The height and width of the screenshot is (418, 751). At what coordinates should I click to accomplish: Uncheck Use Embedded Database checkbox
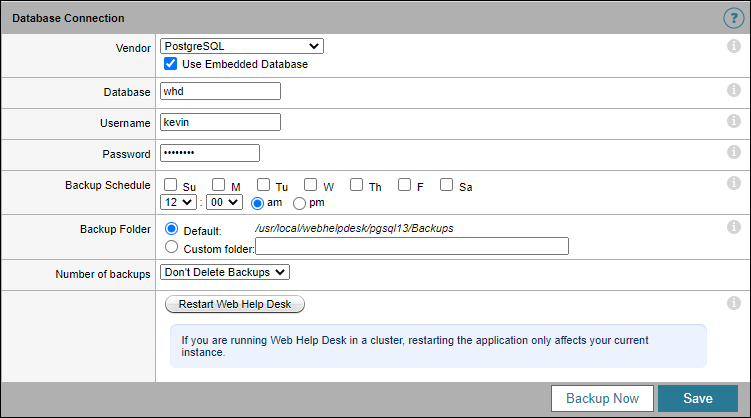171,64
